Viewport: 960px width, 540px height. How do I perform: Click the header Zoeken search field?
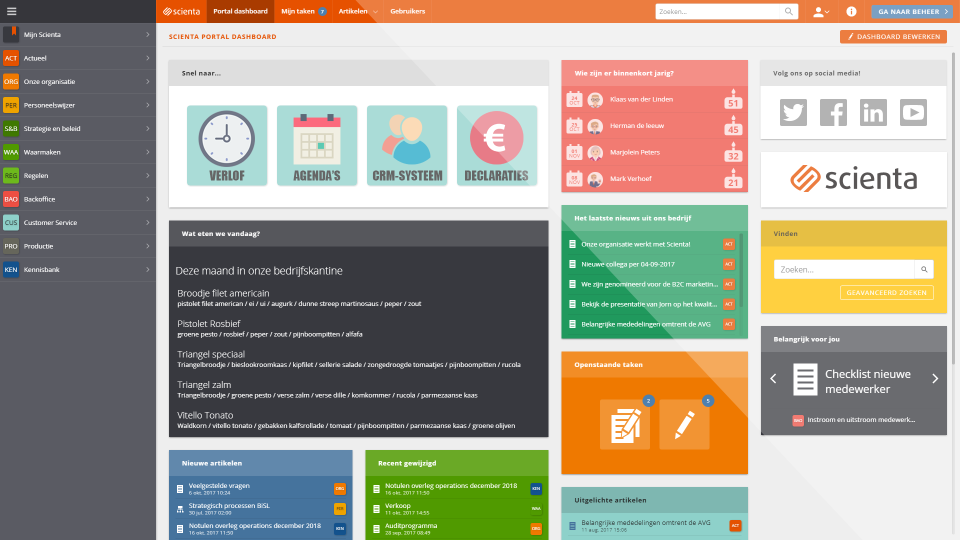tap(719, 11)
